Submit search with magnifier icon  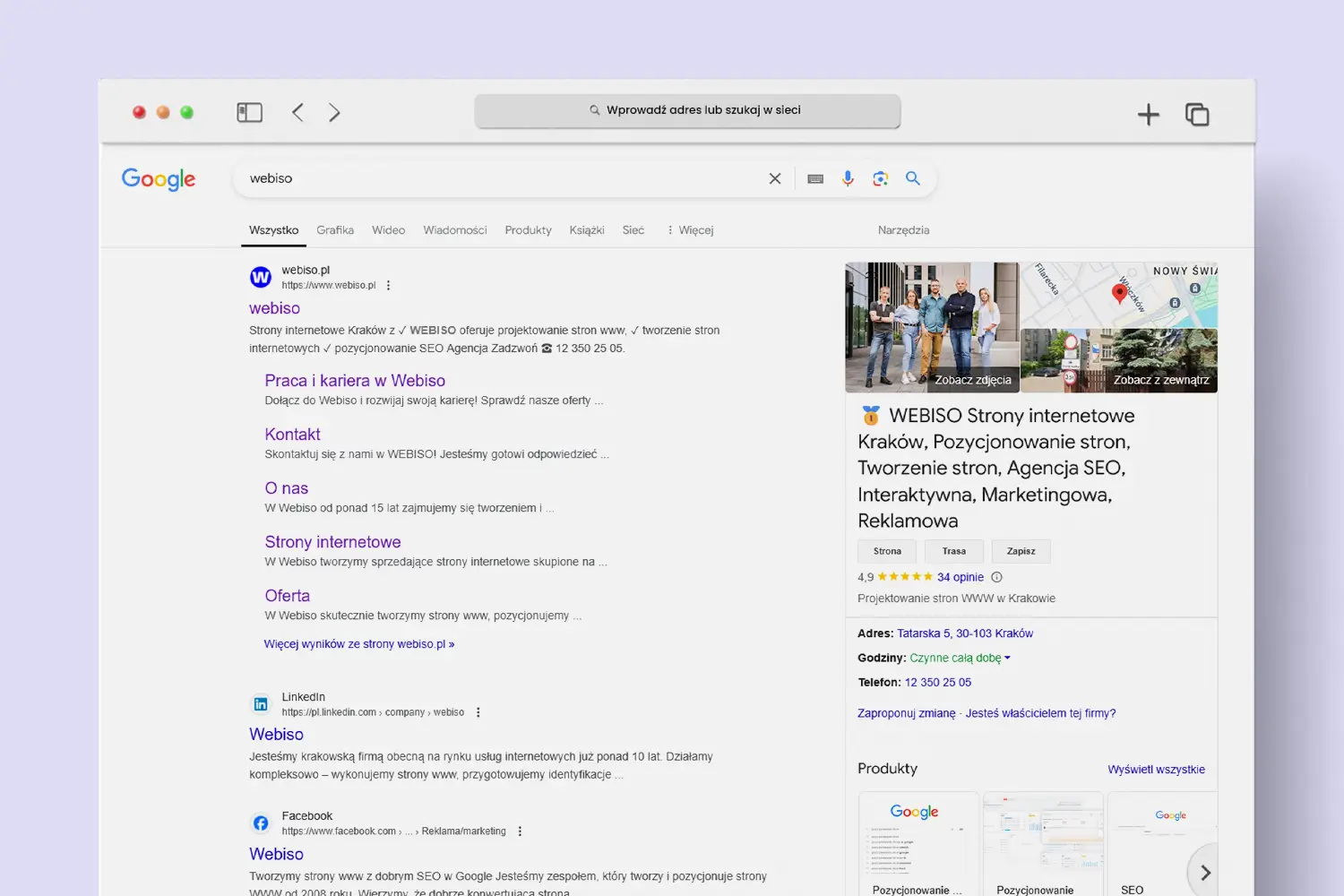click(913, 178)
